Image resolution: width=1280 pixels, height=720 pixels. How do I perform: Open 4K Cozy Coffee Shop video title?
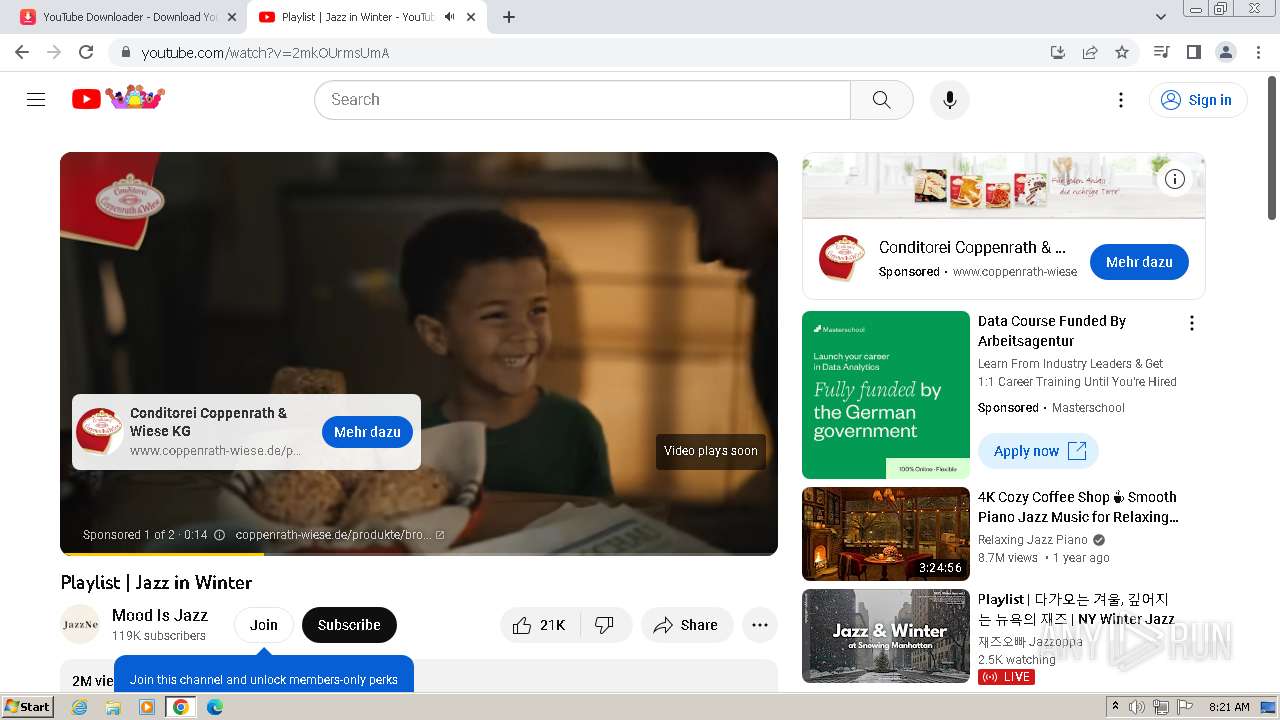click(x=1078, y=507)
